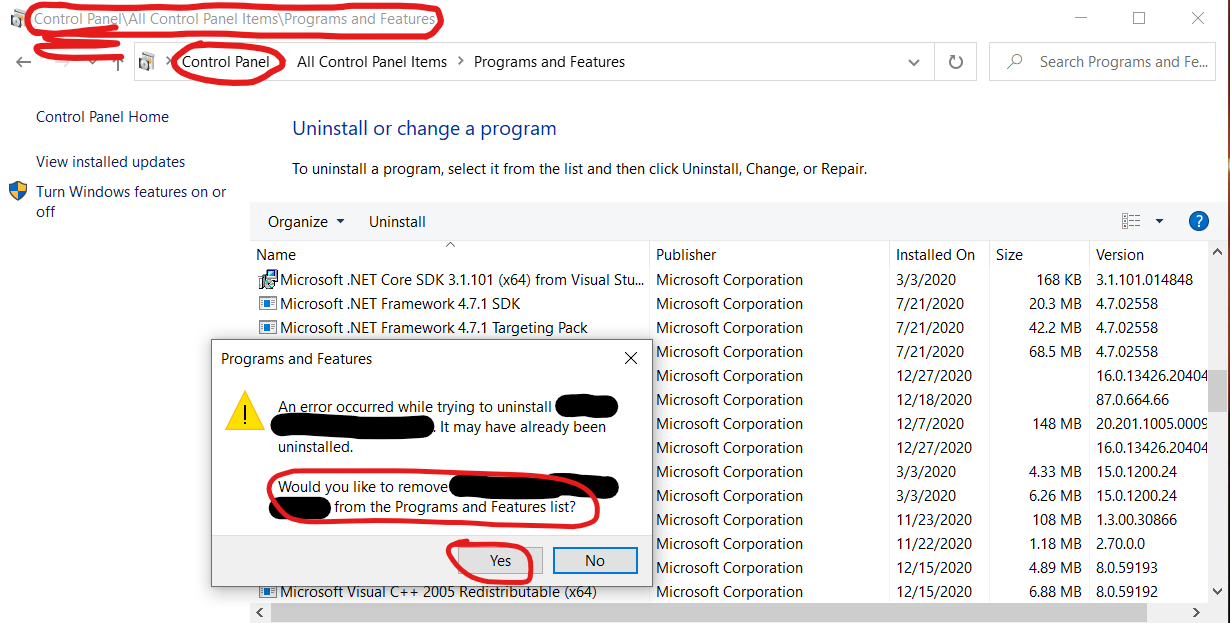Click the yellow warning icon in the dialog
This screenshot has height=623, width=1230.
245,411
